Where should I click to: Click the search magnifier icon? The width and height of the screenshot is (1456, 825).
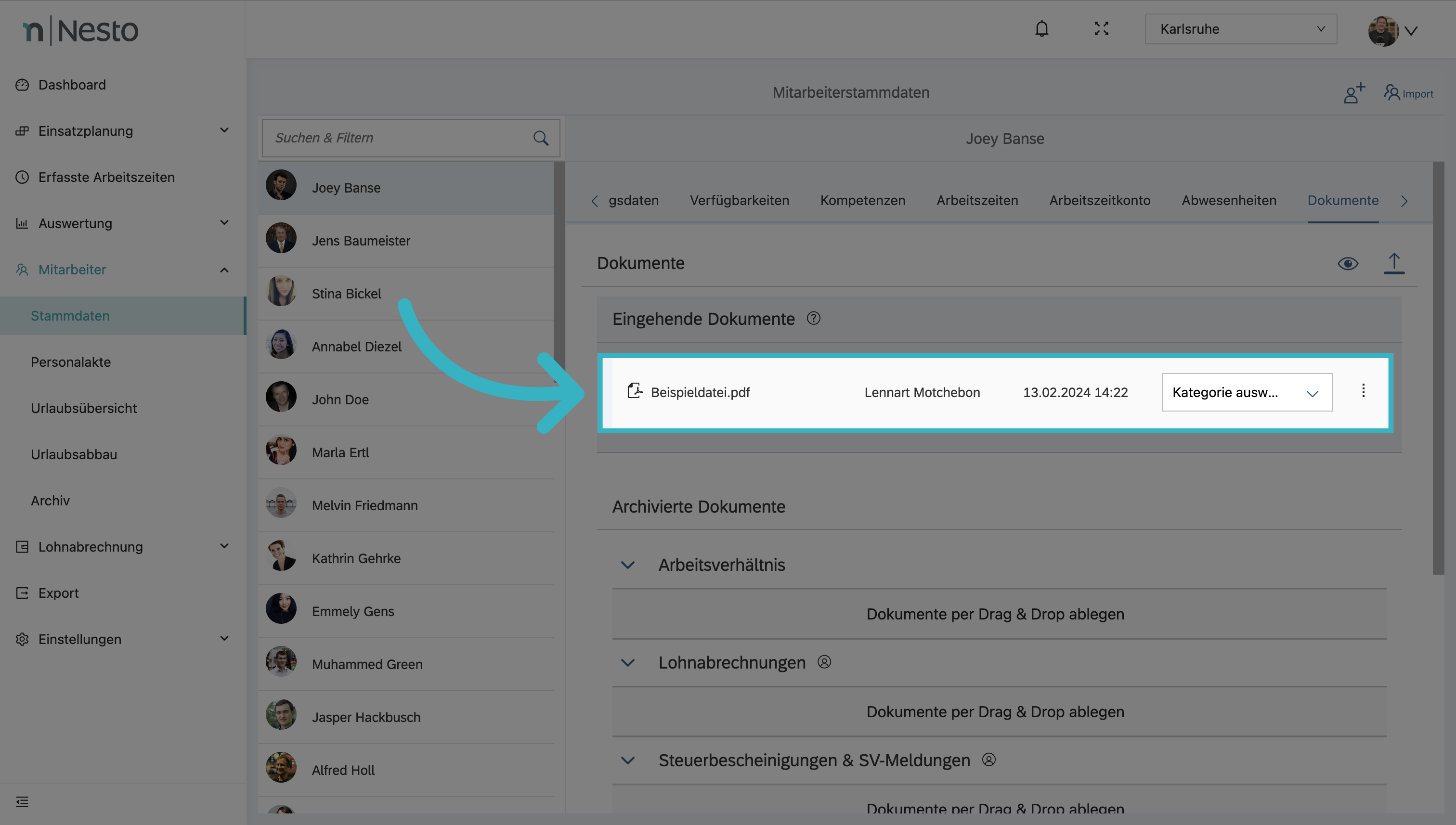point(541,138)
